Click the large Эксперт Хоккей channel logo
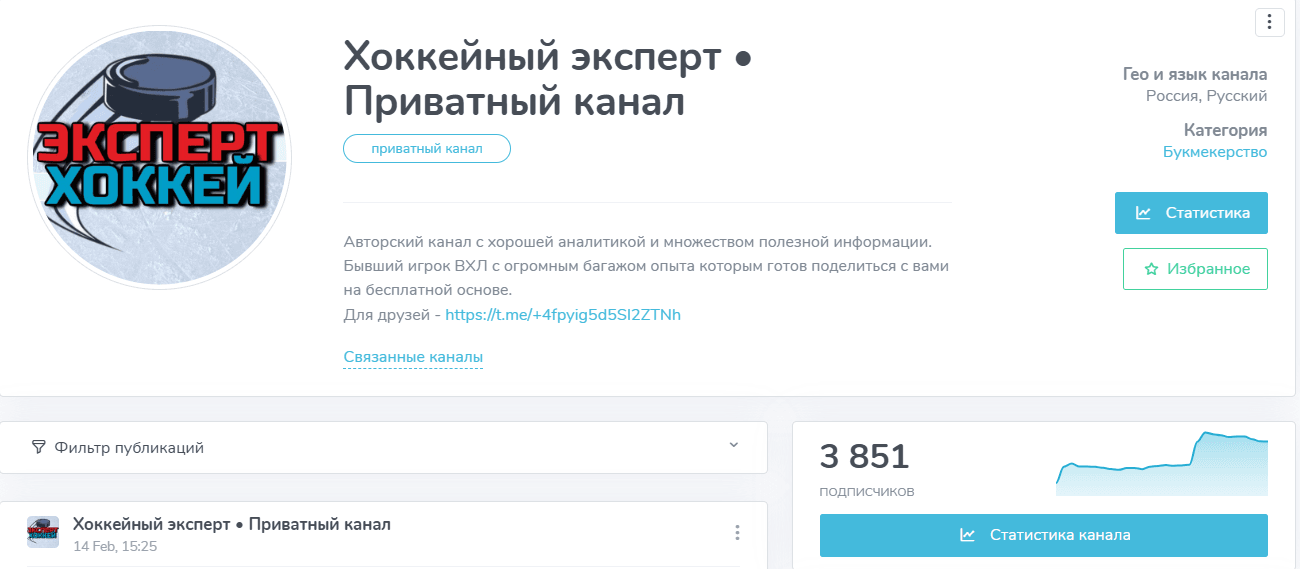Image resolution: width=1300 pixels, height=569 pixels. 160,157
